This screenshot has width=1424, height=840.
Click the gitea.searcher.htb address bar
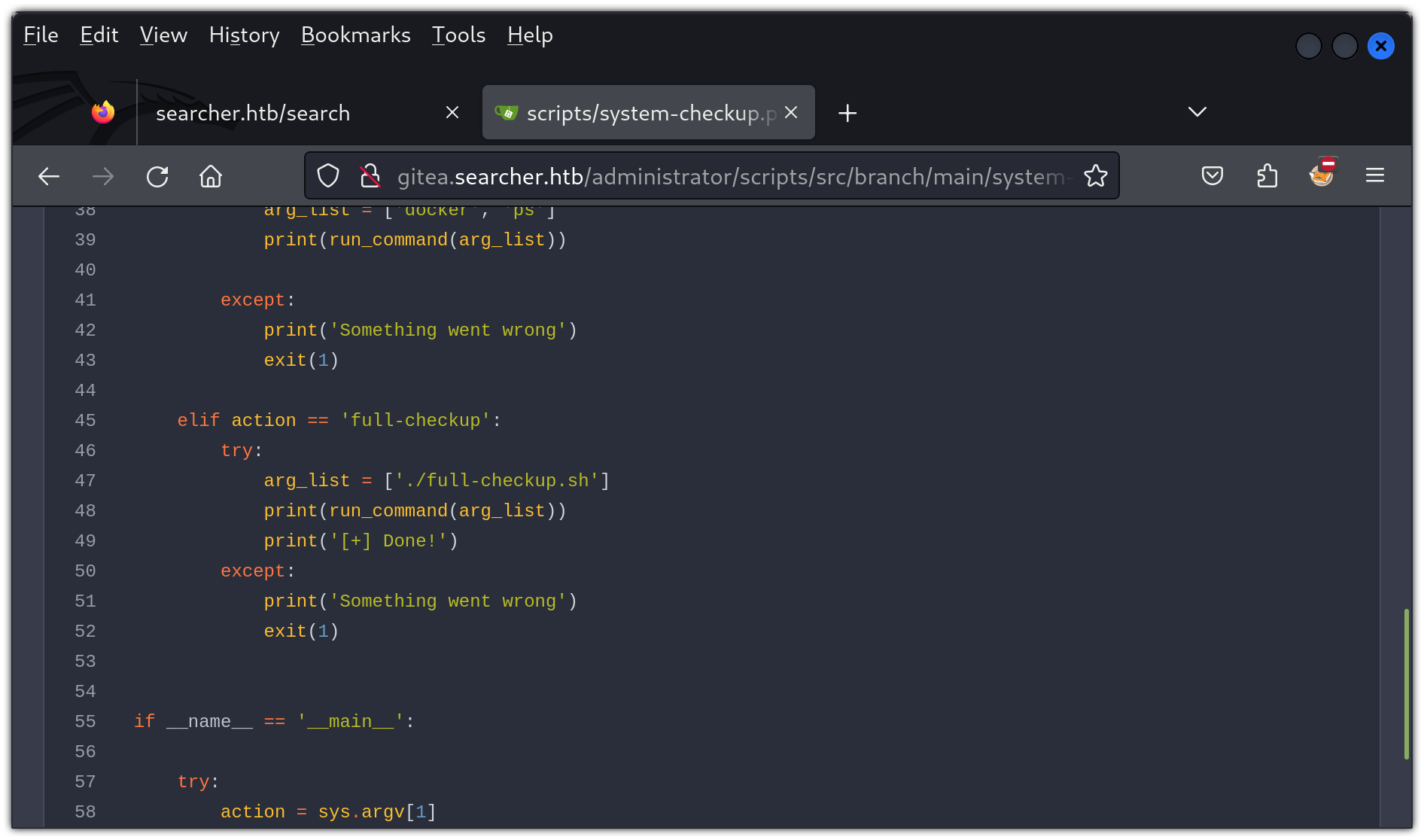730,176
